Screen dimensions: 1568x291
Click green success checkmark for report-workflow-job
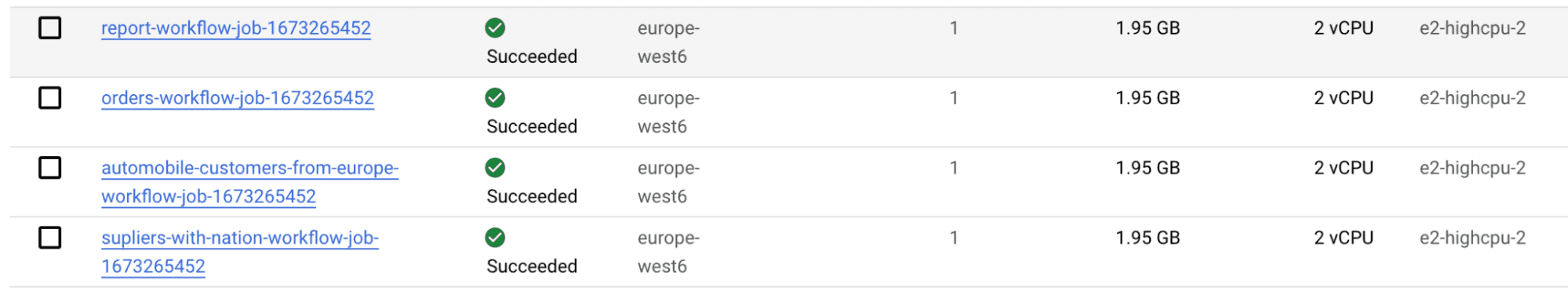tap(495, 28)
